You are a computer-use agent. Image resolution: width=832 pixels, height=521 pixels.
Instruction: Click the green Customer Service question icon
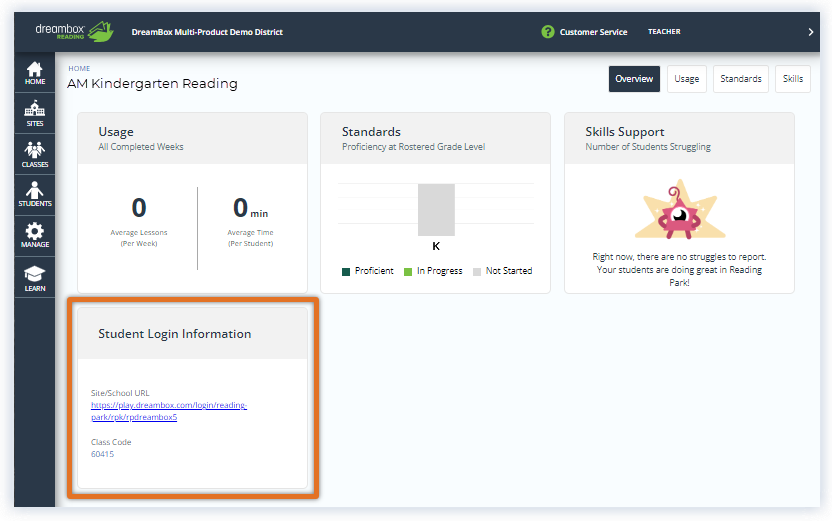click(x=548, y=32)
